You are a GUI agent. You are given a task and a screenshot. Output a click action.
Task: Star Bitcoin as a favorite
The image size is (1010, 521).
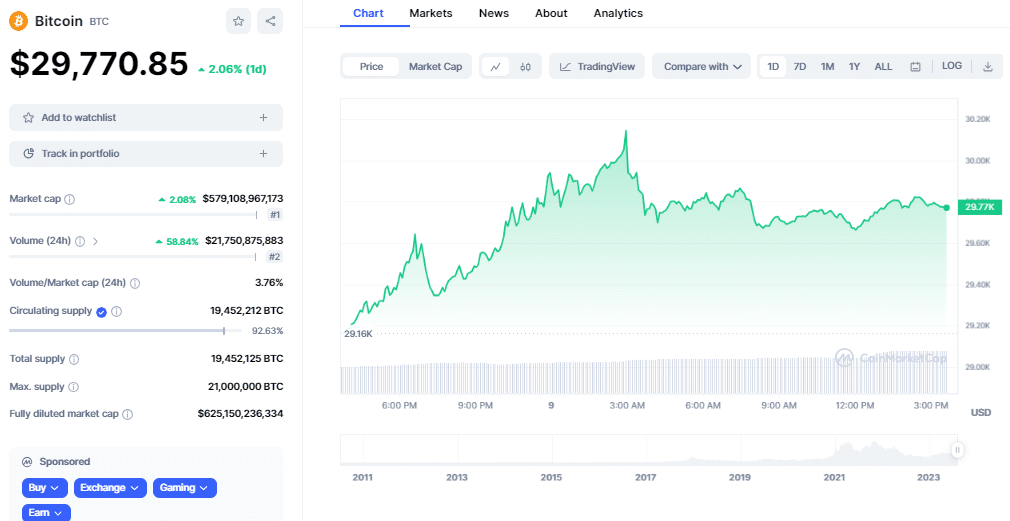pos(238,21)
